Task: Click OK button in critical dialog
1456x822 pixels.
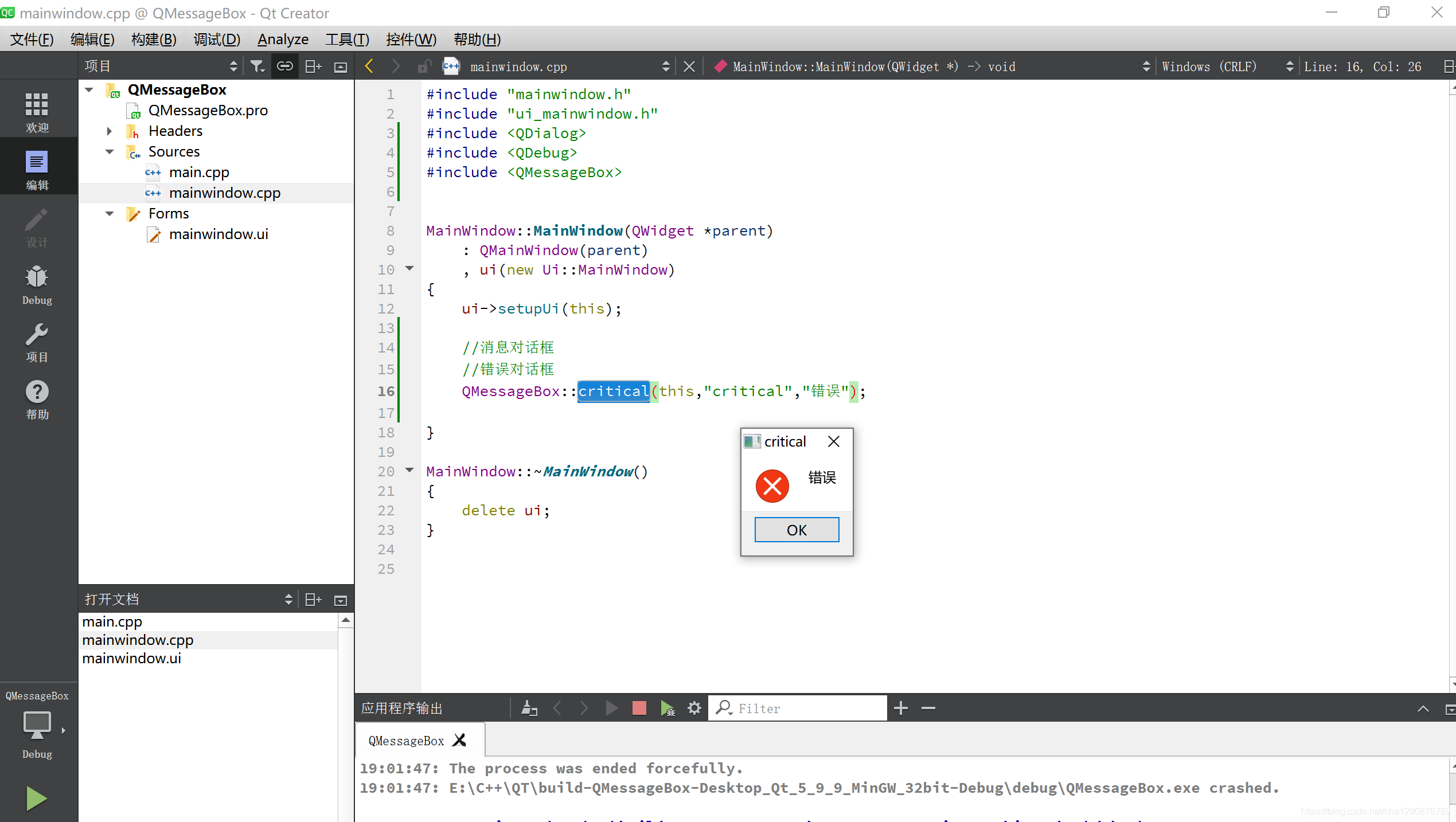Action: click(797, 530)
